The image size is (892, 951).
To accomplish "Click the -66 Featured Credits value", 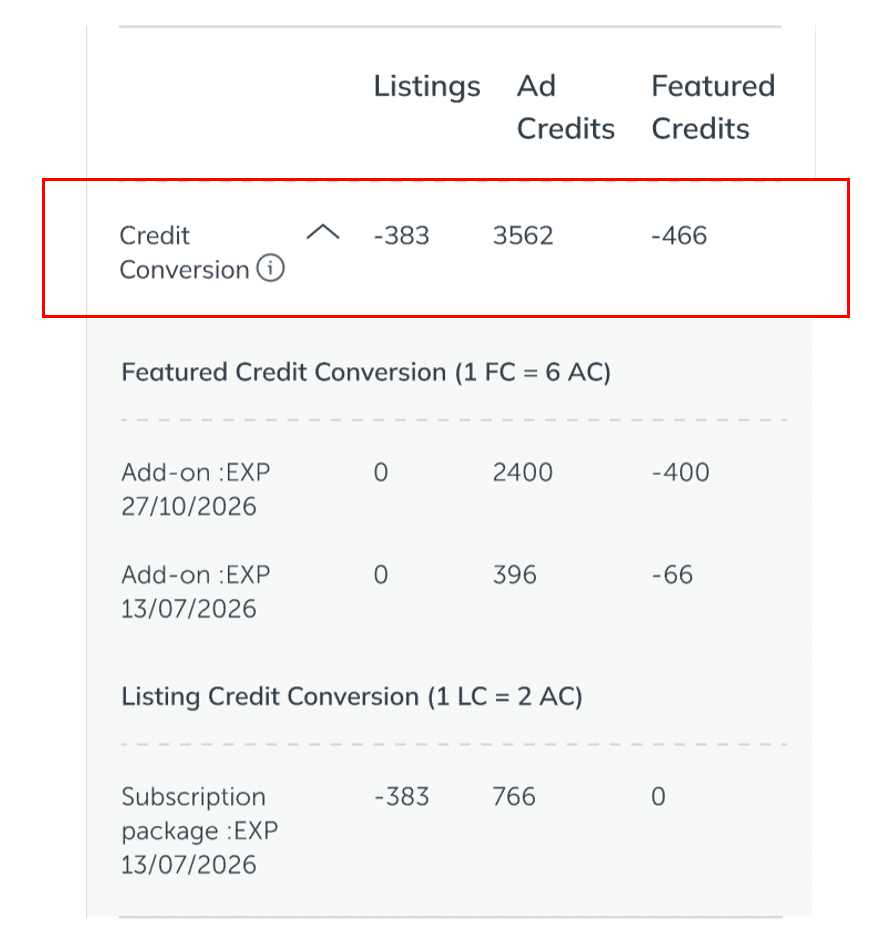I will (x=671, y=575).
